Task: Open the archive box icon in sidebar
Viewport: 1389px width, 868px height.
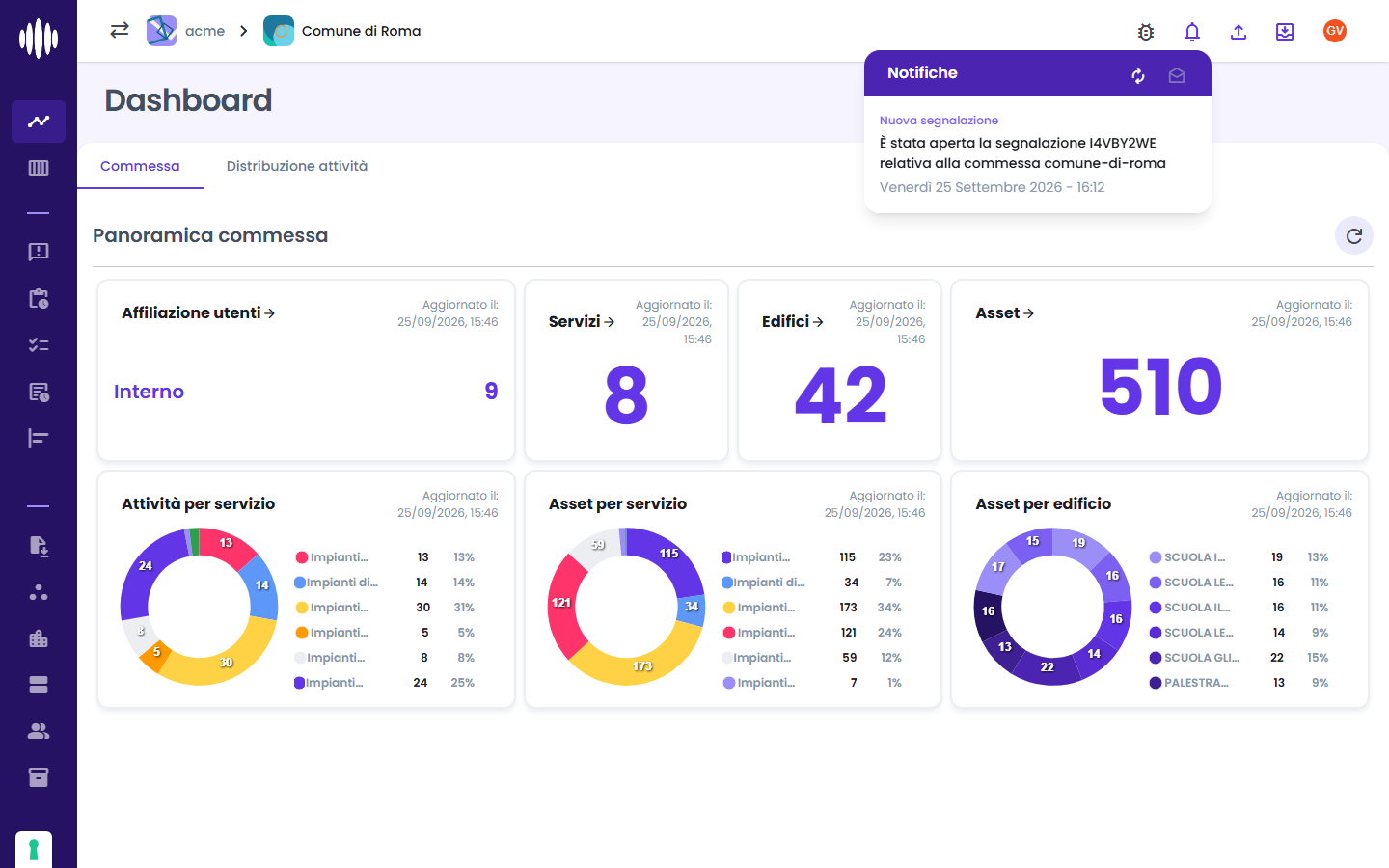Action: point(39,777)
